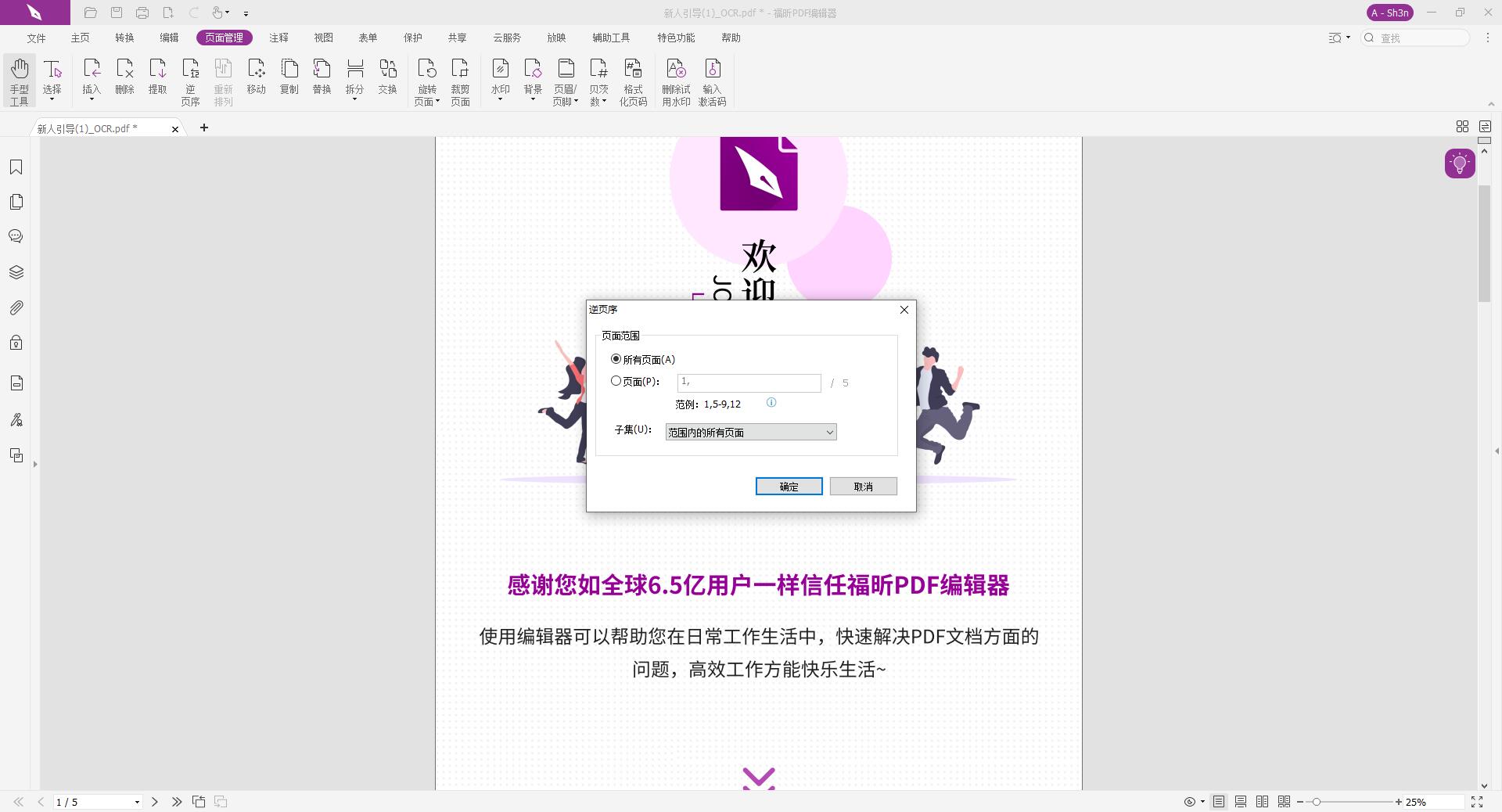Select the 页面(P) radio button
Viewport: 1502px width, 812px height.
[616, 381]
